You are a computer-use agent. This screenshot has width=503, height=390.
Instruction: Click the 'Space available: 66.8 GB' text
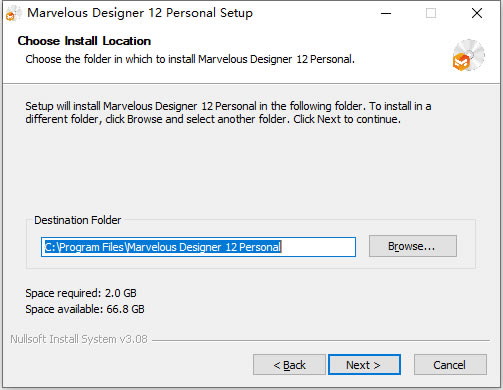tap(85, 309)
